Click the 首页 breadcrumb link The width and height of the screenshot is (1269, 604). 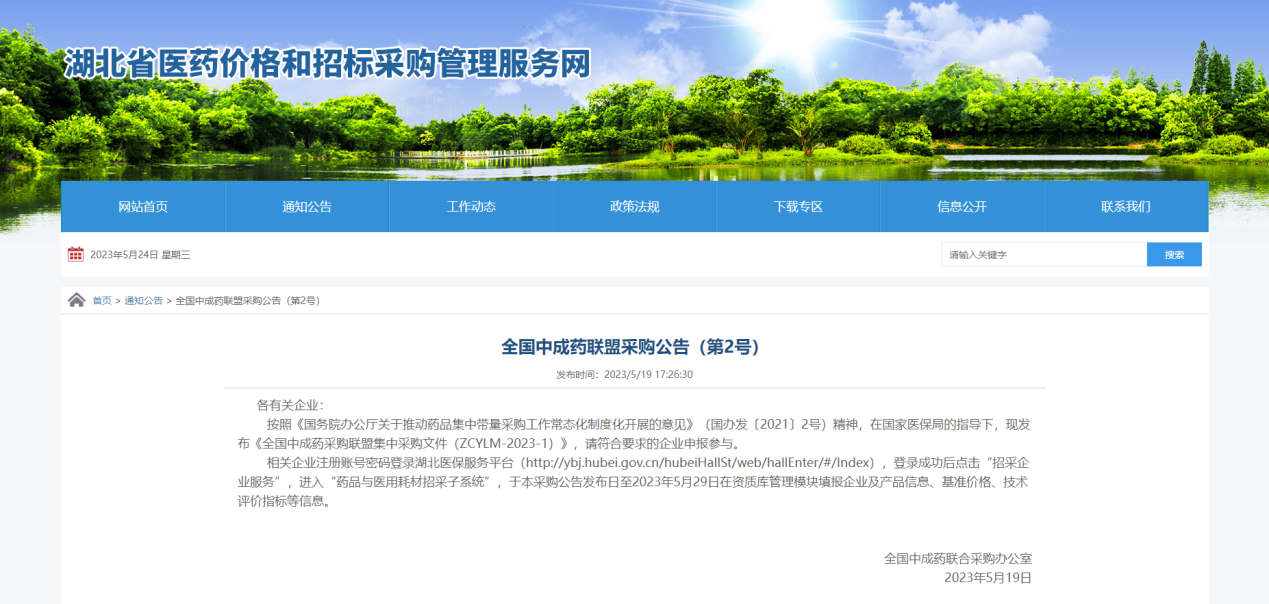(x=102, y=301)
